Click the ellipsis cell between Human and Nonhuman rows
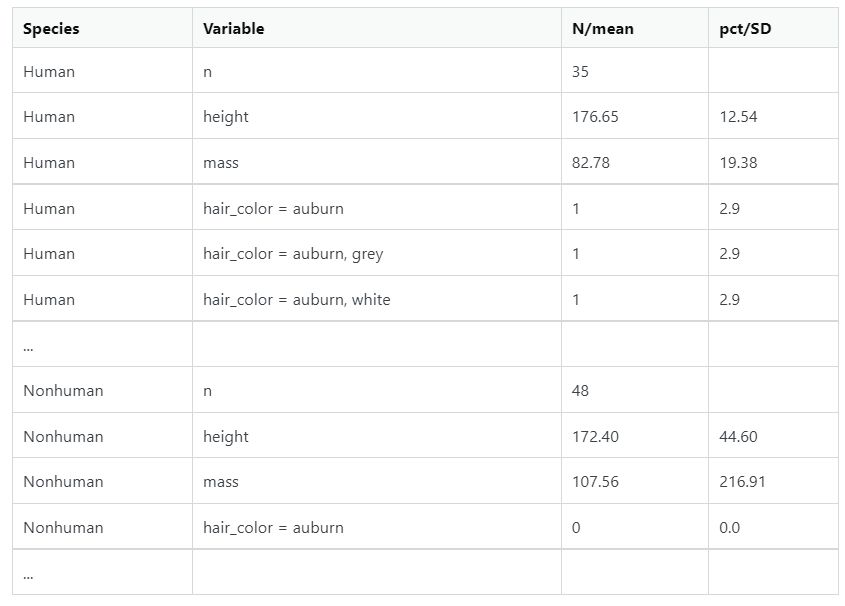845x606 pixels. coord(27,346)
